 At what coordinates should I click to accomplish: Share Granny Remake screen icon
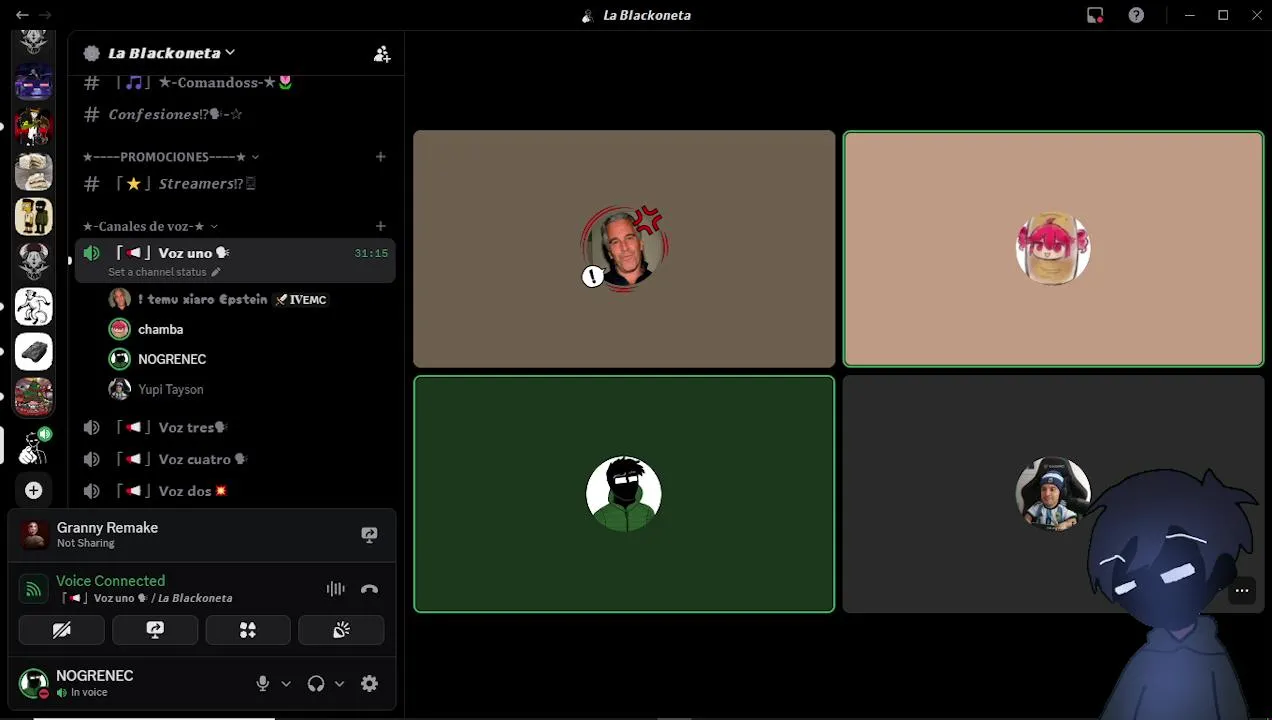coord(369,535)
